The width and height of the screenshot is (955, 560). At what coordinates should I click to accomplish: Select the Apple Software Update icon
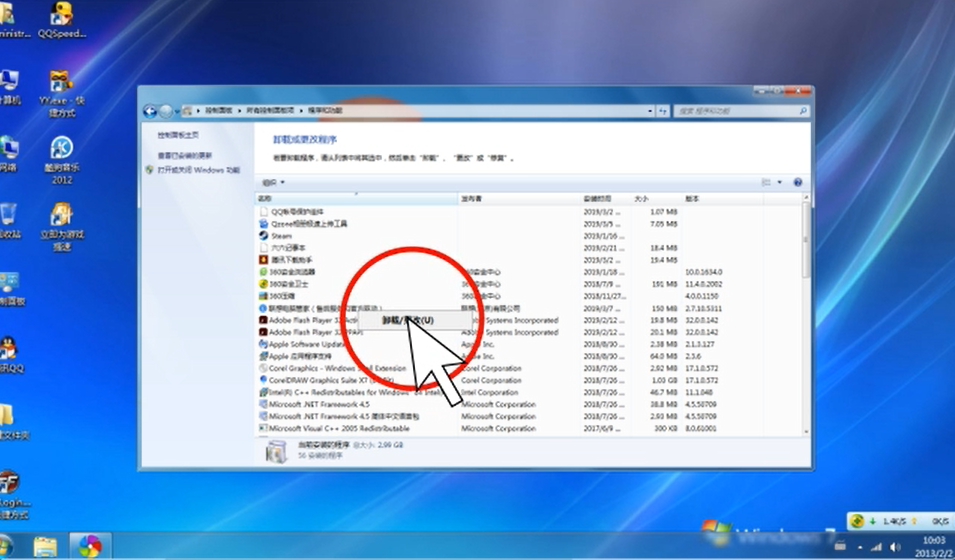[264, 344]
